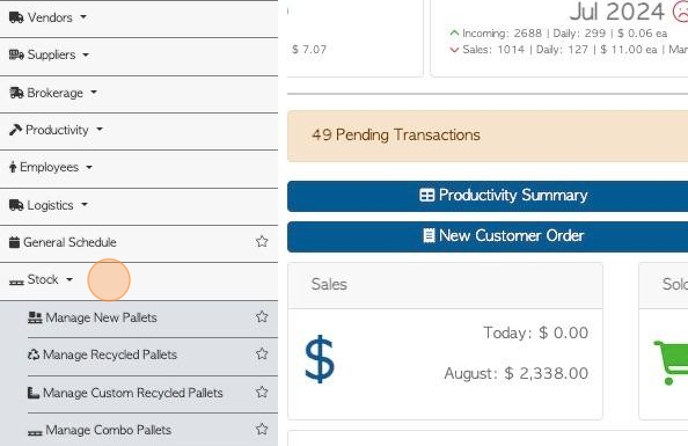Star Manage Combo Pallets as favorite
The image size is (688, 446).
point(262,430)
